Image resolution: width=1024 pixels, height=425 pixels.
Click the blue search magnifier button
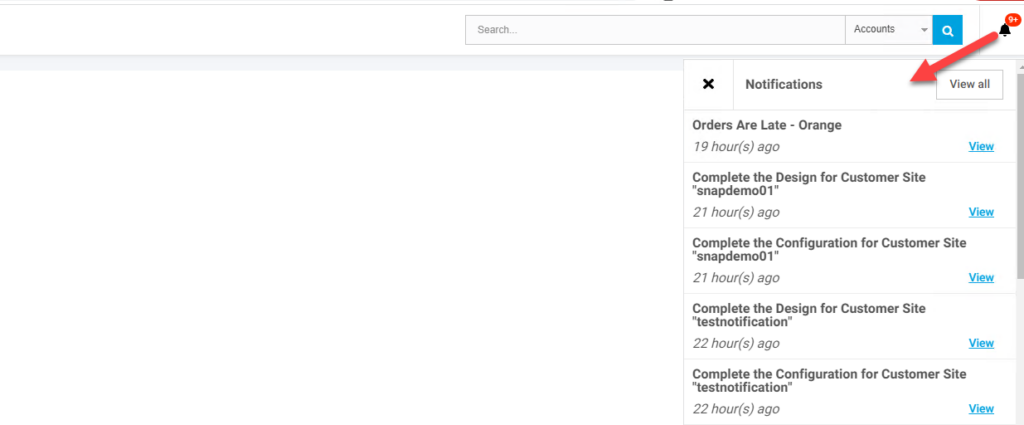tap(948, 30)
